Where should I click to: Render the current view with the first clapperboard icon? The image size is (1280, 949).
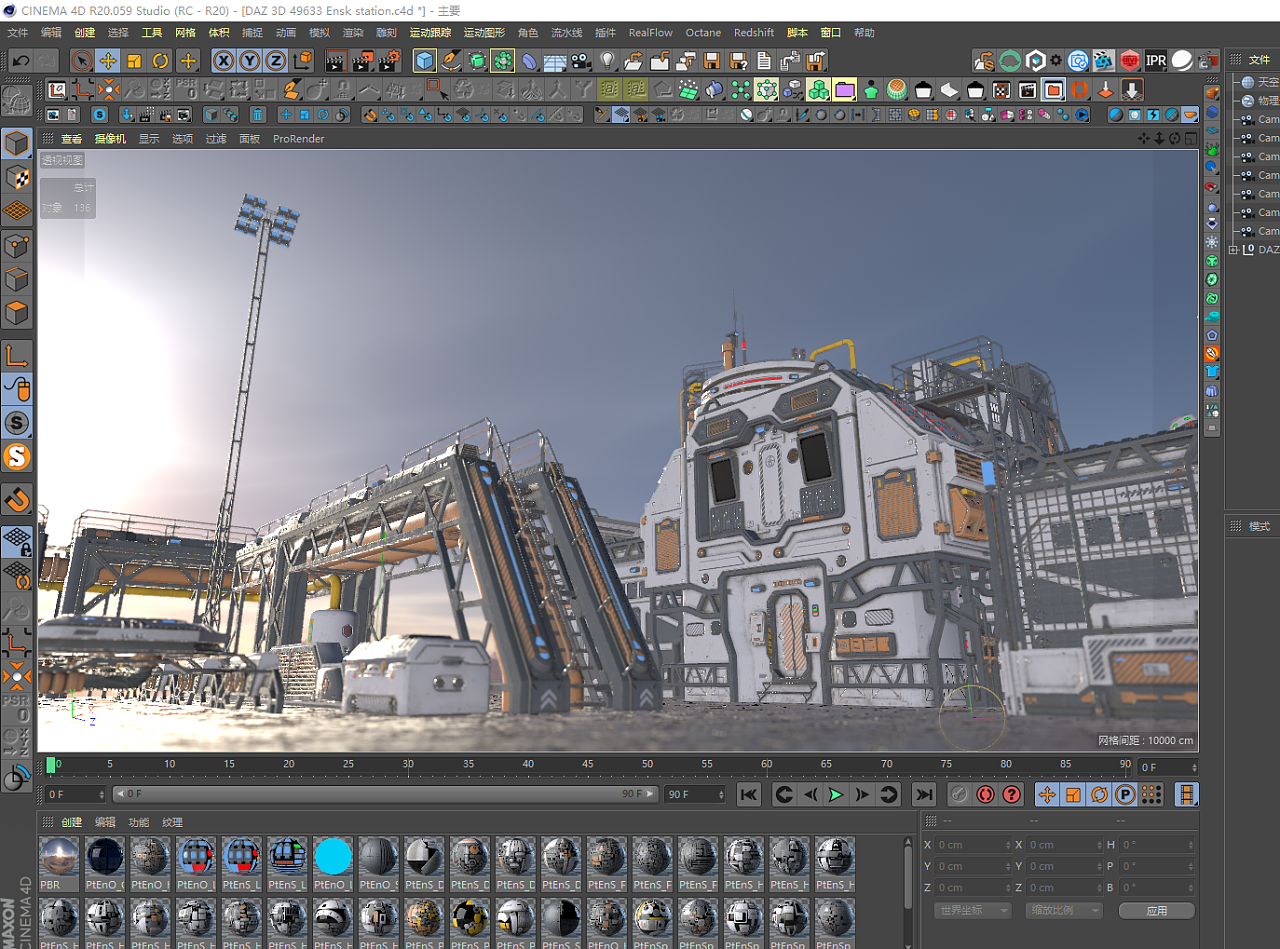coord(336,61)
